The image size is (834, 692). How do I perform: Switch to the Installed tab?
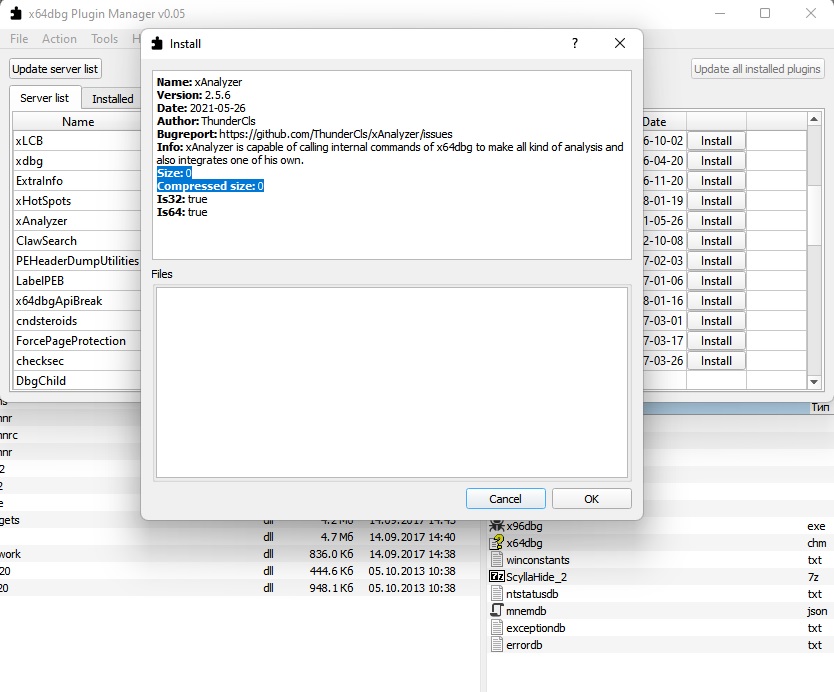coord(111,98)
